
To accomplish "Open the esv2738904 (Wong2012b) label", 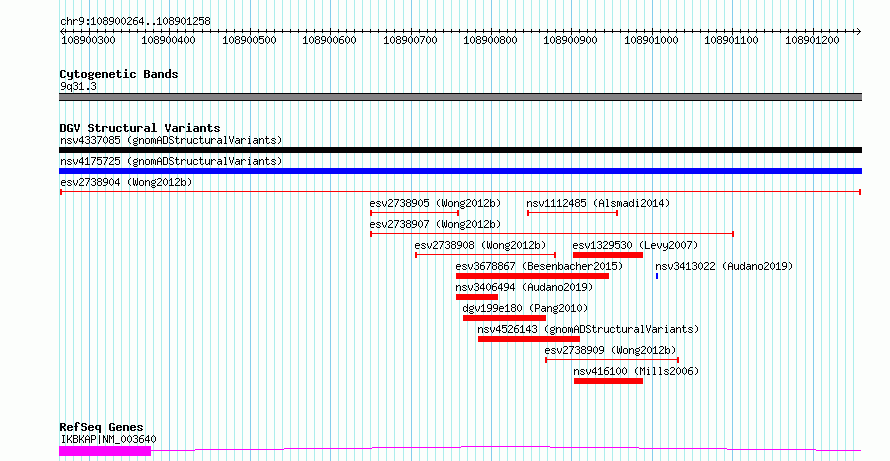I will (x=126, y=182).
